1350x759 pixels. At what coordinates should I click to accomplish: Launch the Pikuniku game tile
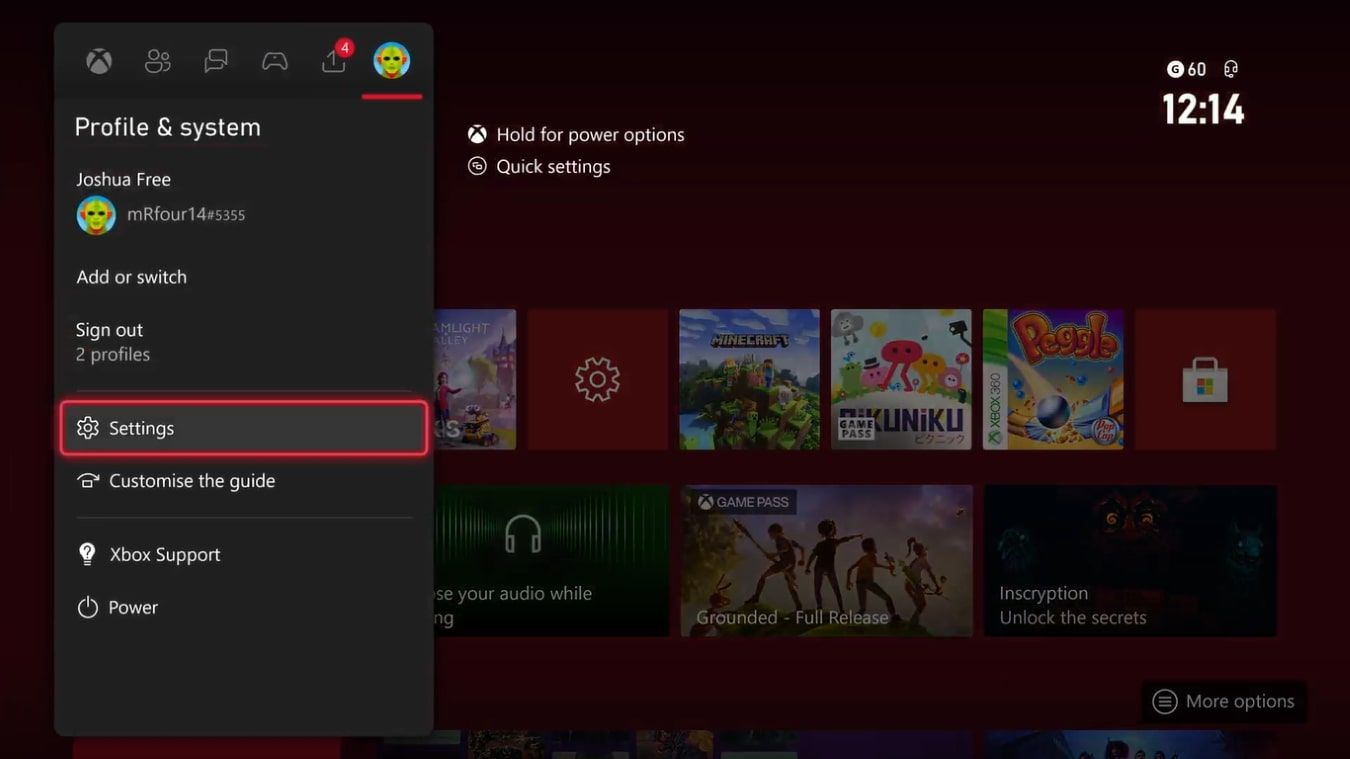(x=901, y=379)
